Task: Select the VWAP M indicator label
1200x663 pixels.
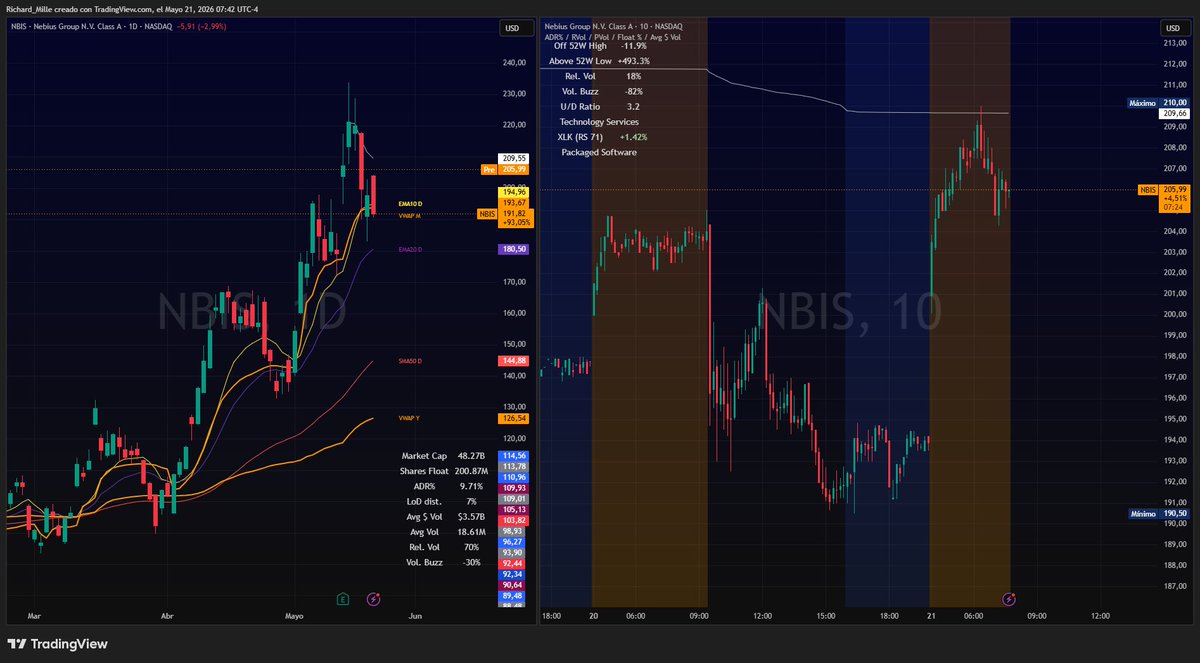Action: 409,215
